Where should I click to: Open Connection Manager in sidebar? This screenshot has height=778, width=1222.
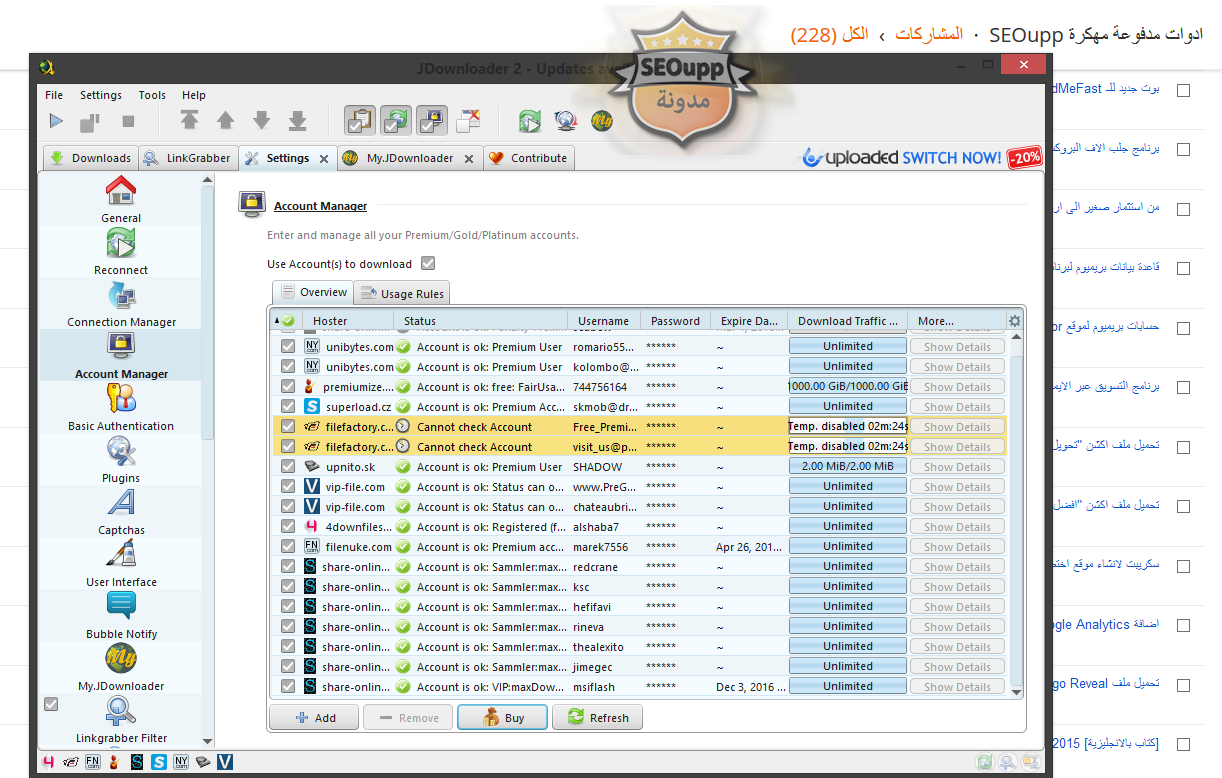[121, 304]
